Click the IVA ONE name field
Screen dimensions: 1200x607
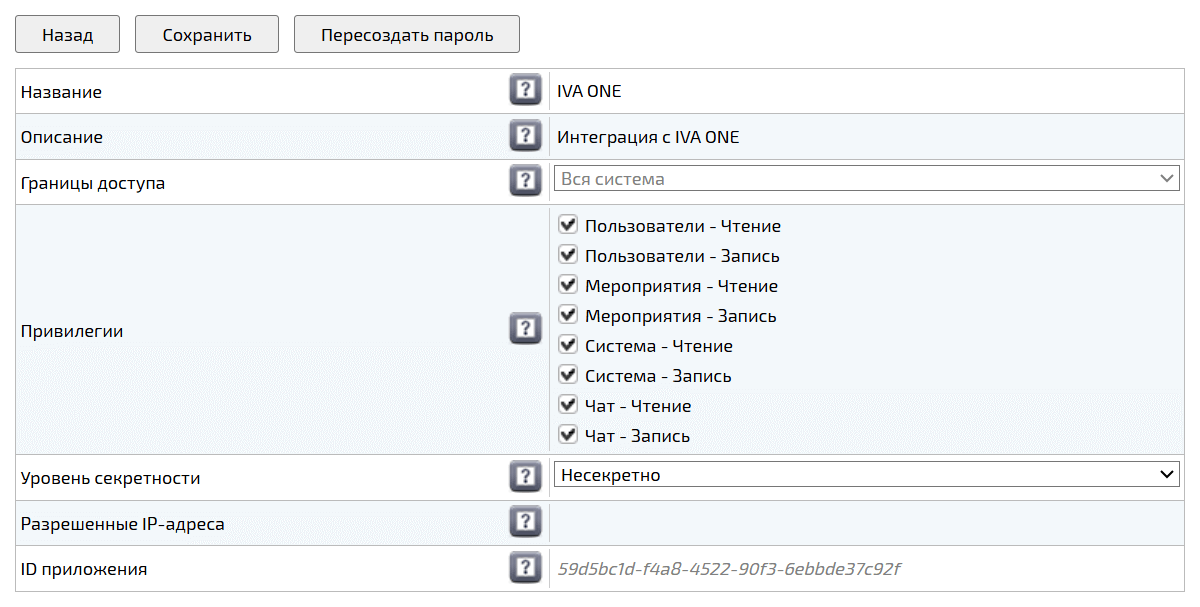866,91
